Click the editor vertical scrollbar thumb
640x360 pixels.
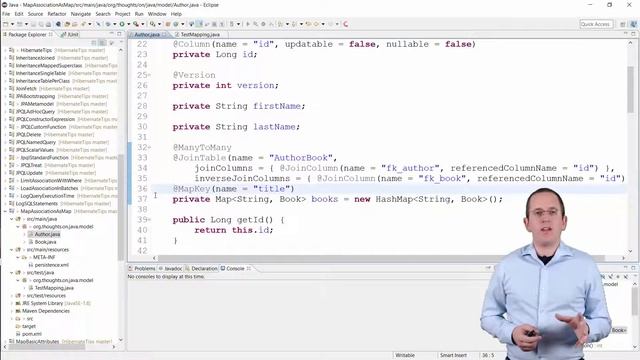[630, 88]
